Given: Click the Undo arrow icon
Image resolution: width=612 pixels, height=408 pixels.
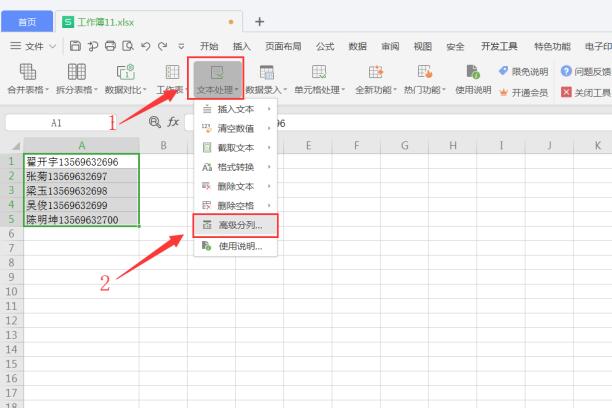Looking at the screenshot, I should pyautogui.click(x=146, y=46).
